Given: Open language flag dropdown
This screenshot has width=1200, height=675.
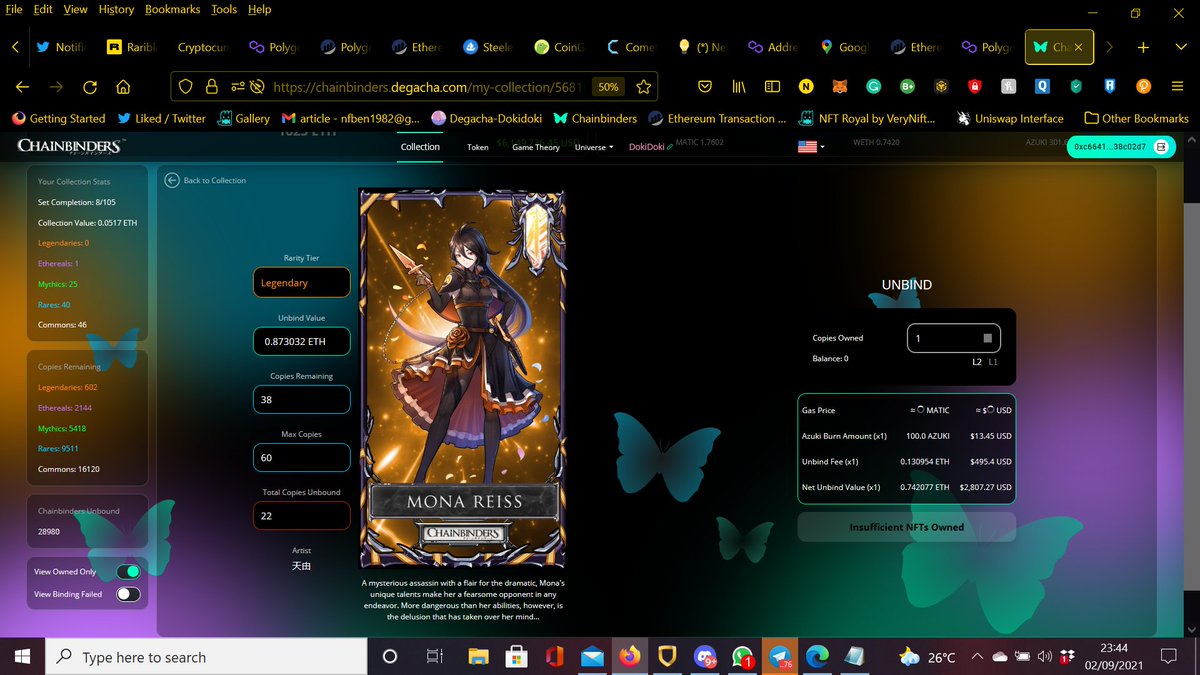Looking at the screenshot, I should point(811,147).
